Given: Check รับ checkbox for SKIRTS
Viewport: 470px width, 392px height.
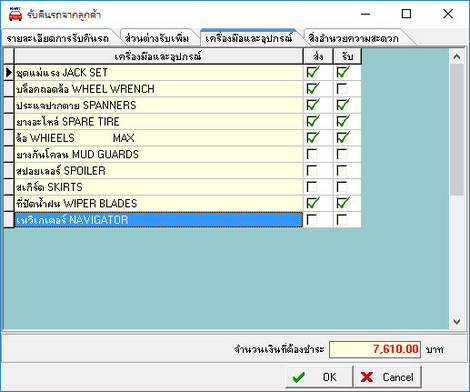Looking at the screenshot, I should point(342,187).
